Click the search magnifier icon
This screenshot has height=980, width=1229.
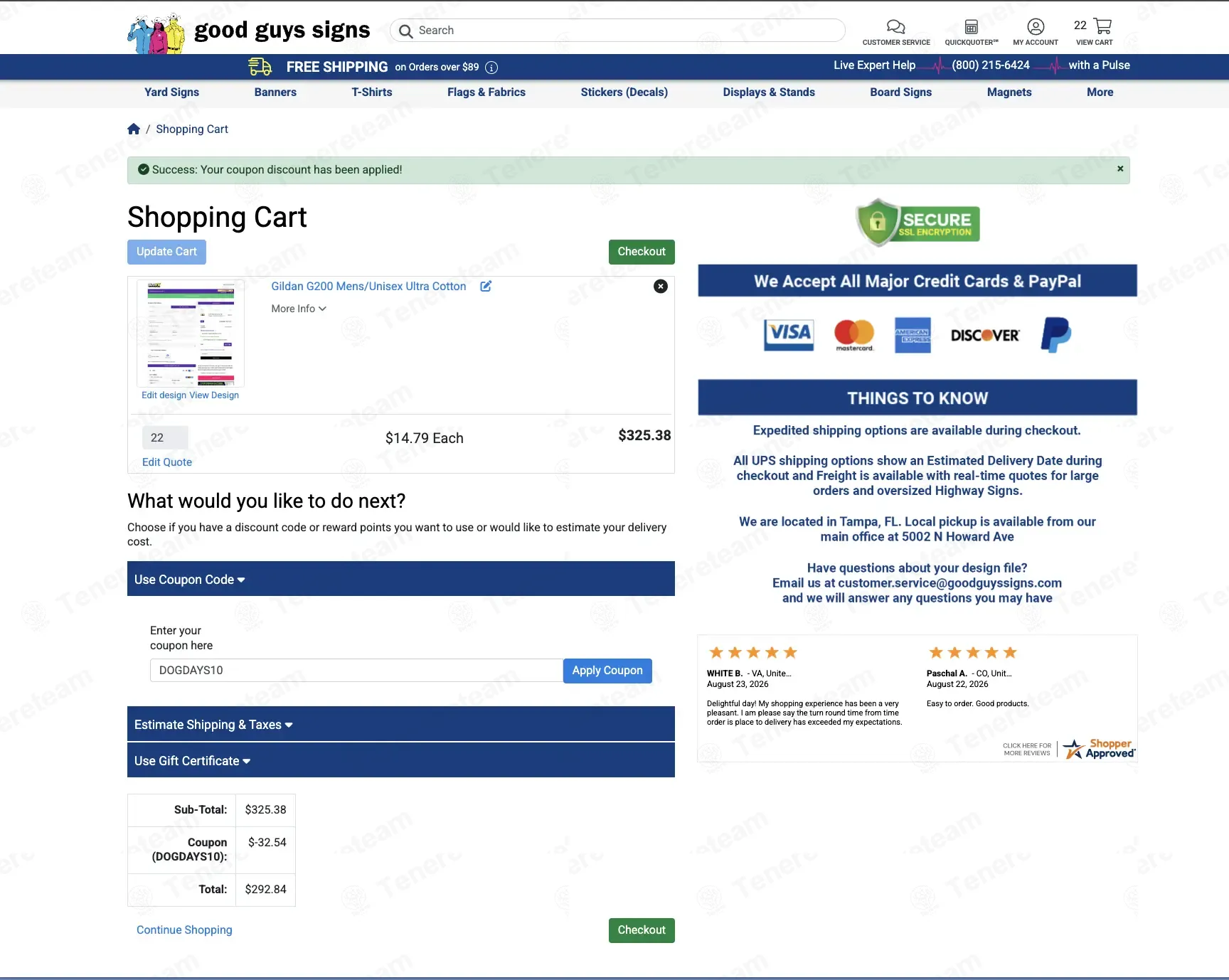(x=405, y=31)
